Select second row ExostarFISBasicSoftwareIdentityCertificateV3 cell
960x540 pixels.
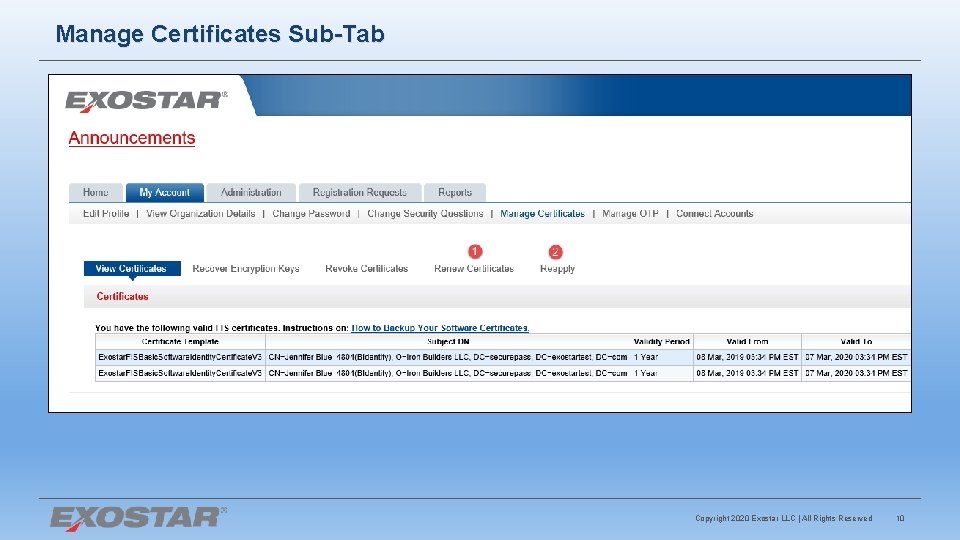pyautogui.click(x=180, y=373)
